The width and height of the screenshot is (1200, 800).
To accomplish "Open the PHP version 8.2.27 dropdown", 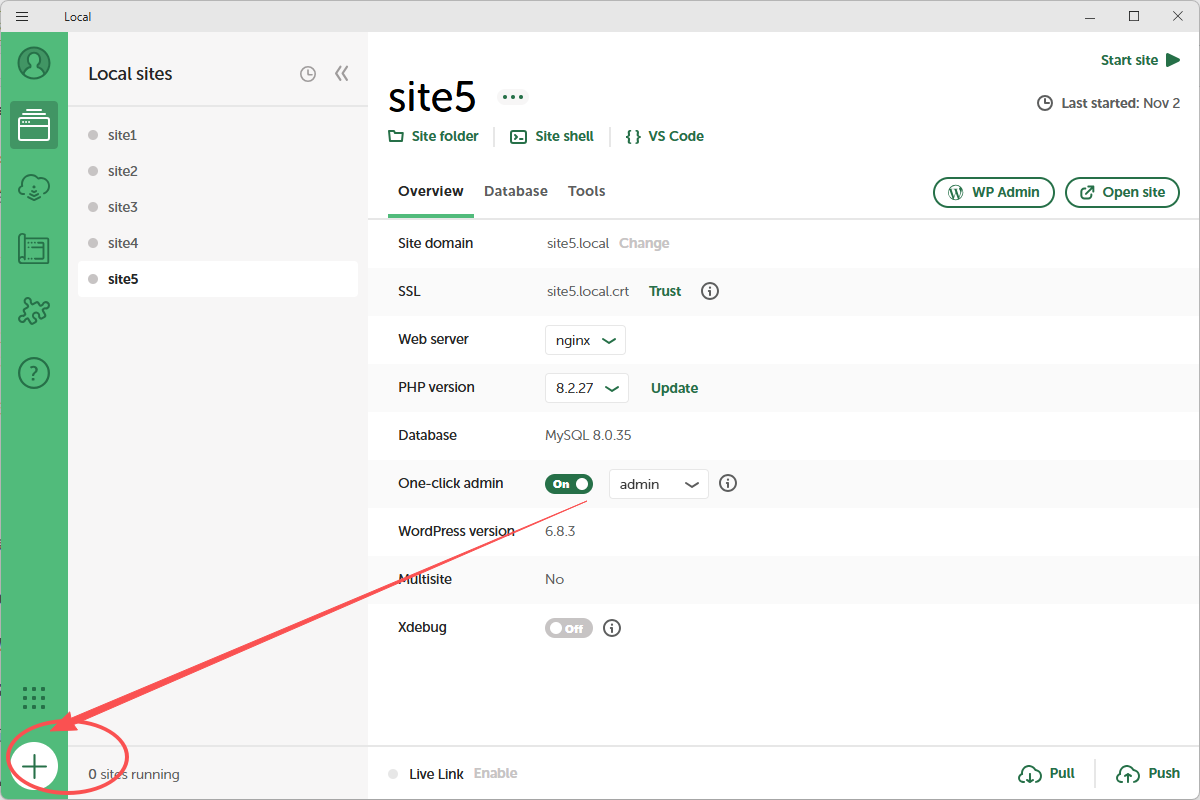I will (586, 388).
